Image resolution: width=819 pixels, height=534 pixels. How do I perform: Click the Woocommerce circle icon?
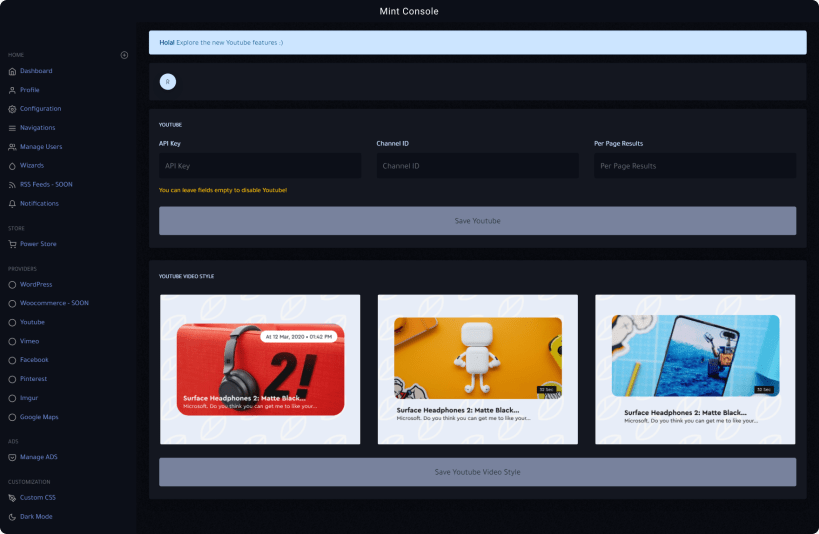[12, 304]
